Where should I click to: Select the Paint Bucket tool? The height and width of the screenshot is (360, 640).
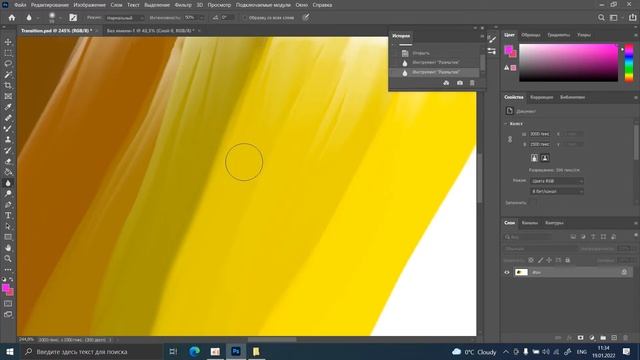point(8,172)
